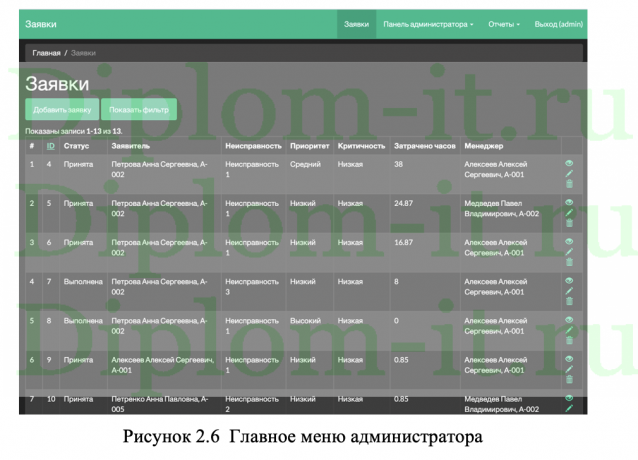Click the Заявки brand logo link
The width and height of the screenshot is (638, 460).
tap(41, 24)
